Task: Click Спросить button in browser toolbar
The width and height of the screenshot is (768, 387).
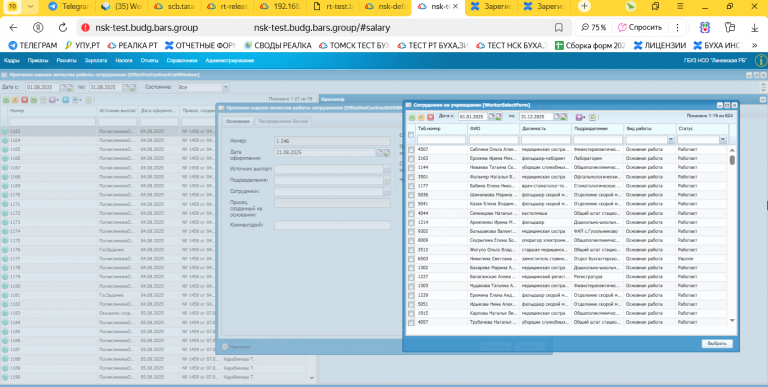Action: point(640,27)
